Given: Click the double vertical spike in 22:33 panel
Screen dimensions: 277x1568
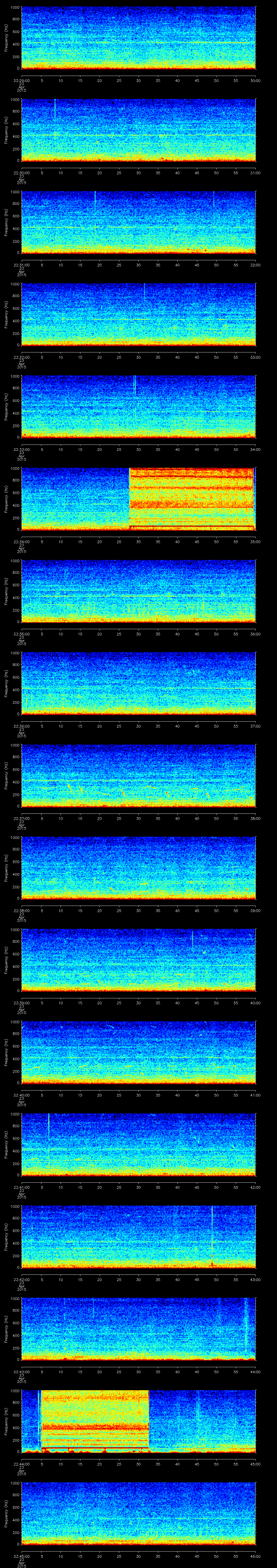Looking at the screenshot, I should pos(134,385).
